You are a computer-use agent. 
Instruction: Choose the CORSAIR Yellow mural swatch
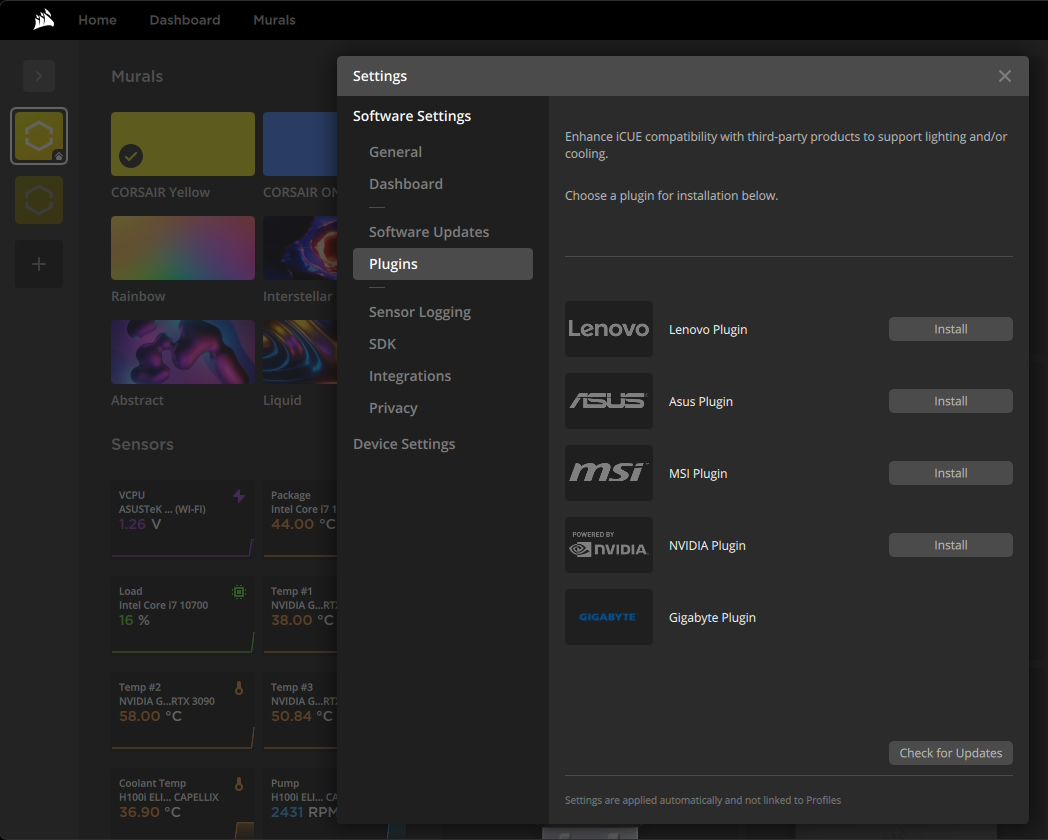click(183, 144)
